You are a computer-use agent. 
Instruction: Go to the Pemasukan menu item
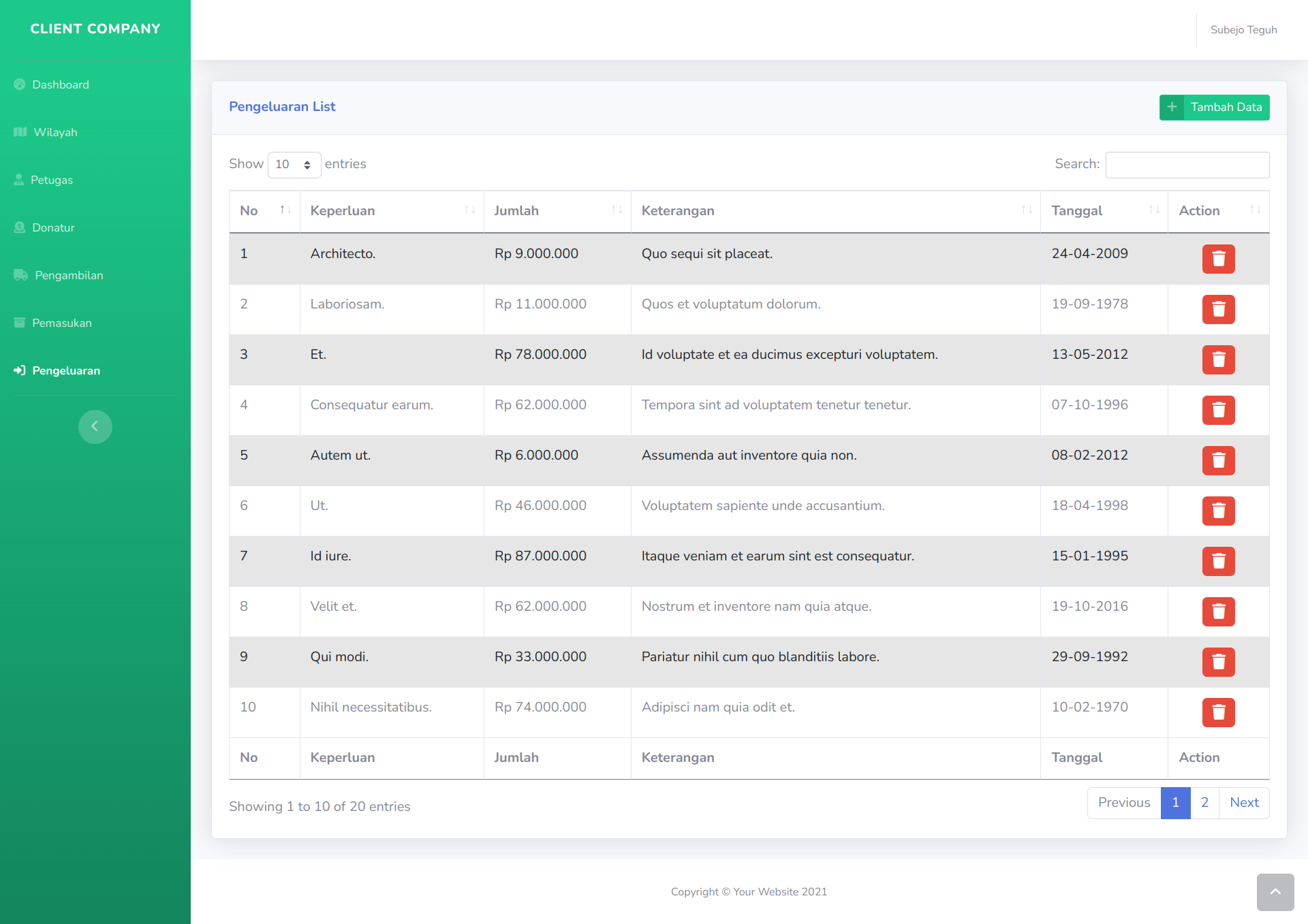tap(61, 323)
